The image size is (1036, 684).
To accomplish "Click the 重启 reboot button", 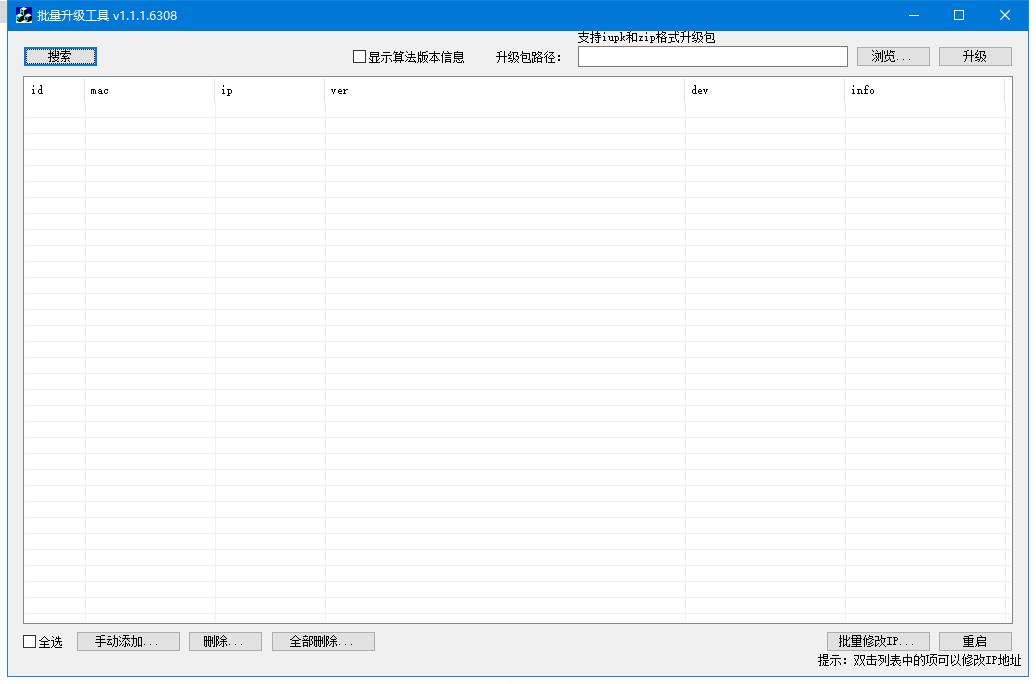I will point(975,642).
